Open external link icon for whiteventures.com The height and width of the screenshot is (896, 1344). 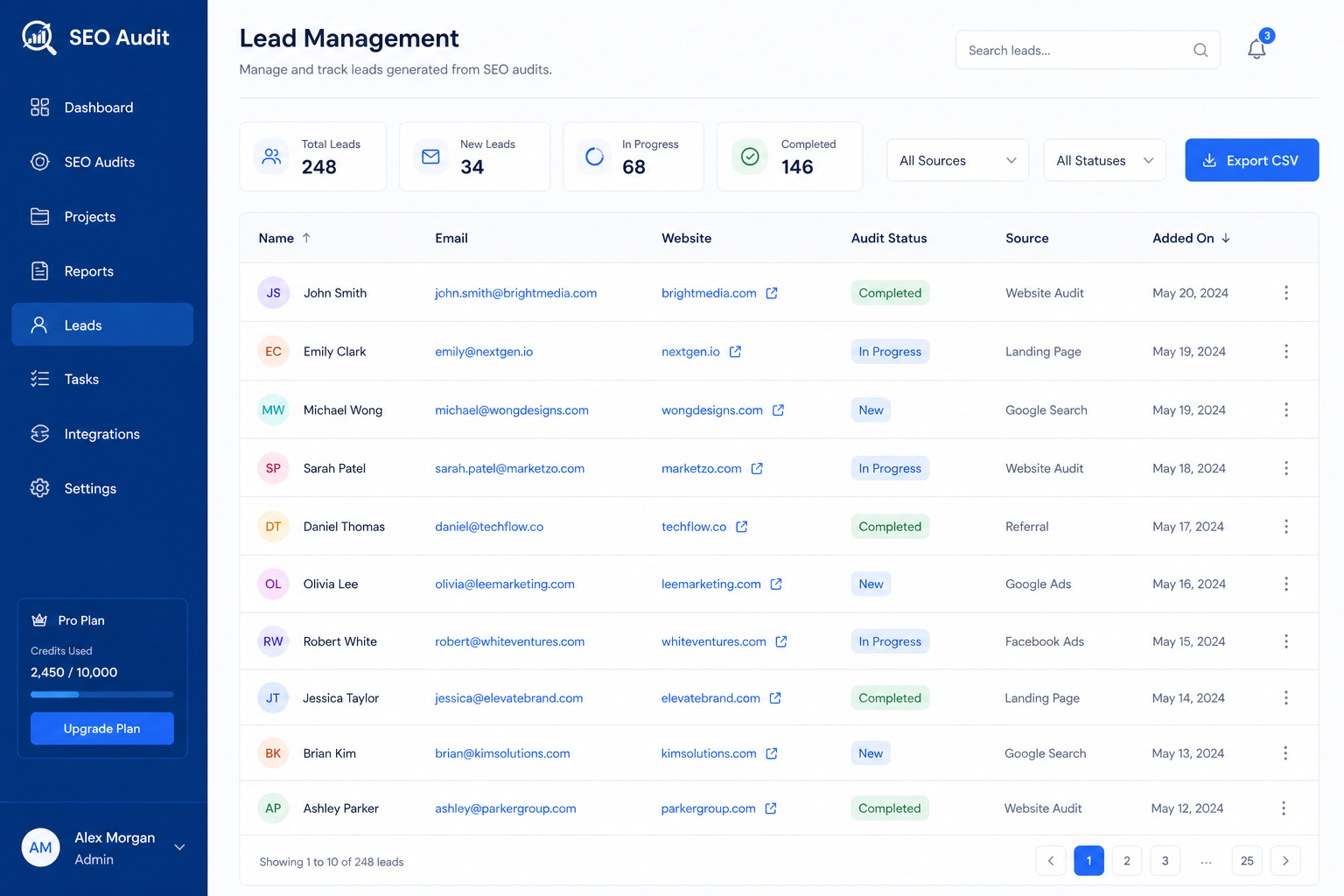tap(781, 641)
